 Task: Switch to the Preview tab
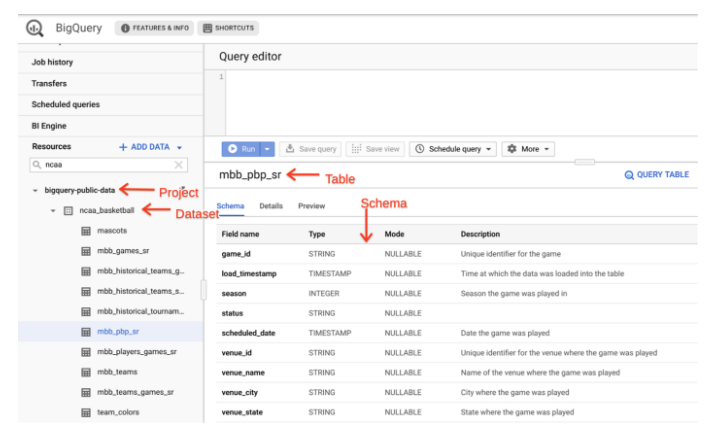[312, 206]
